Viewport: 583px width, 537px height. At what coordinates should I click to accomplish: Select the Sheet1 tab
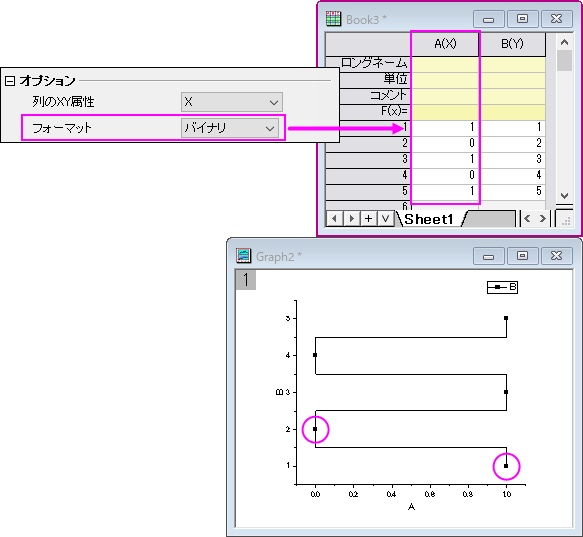429,219
